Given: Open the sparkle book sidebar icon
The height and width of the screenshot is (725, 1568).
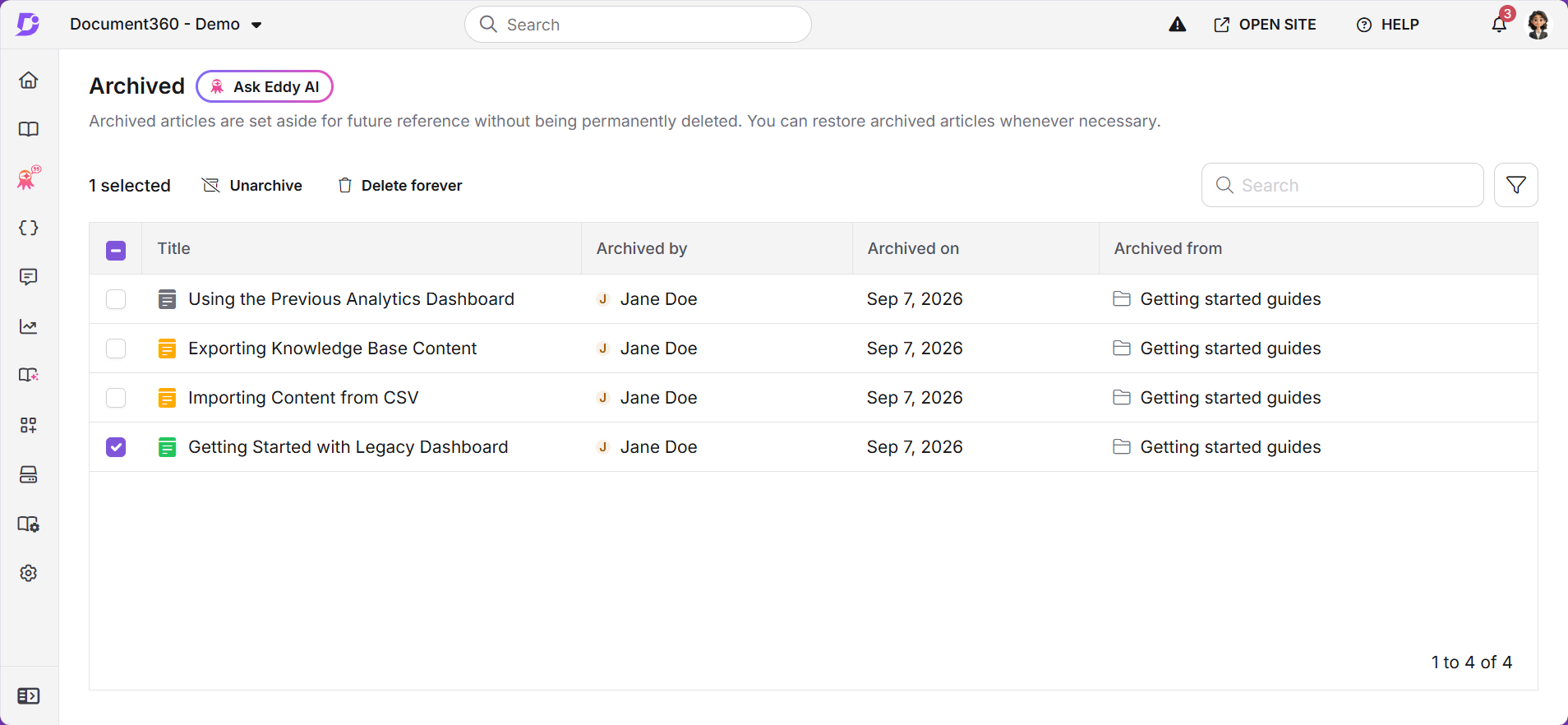Looking at the screenshot, I should click(29, 376).
